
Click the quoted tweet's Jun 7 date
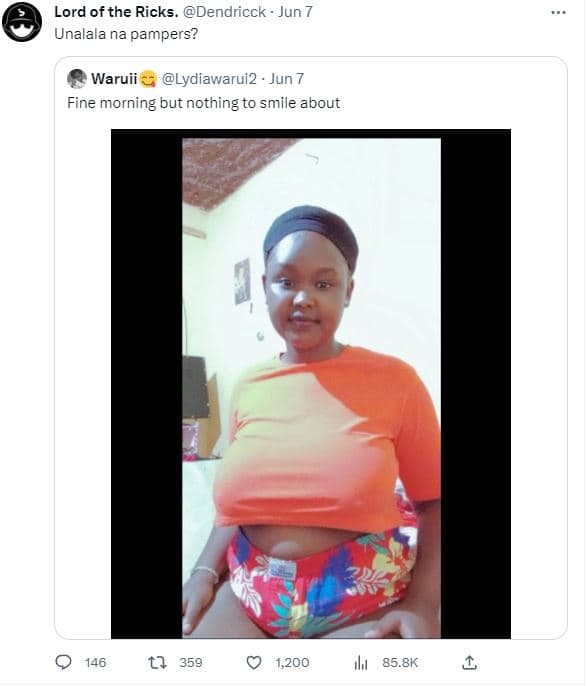click(x=287, y=79)
